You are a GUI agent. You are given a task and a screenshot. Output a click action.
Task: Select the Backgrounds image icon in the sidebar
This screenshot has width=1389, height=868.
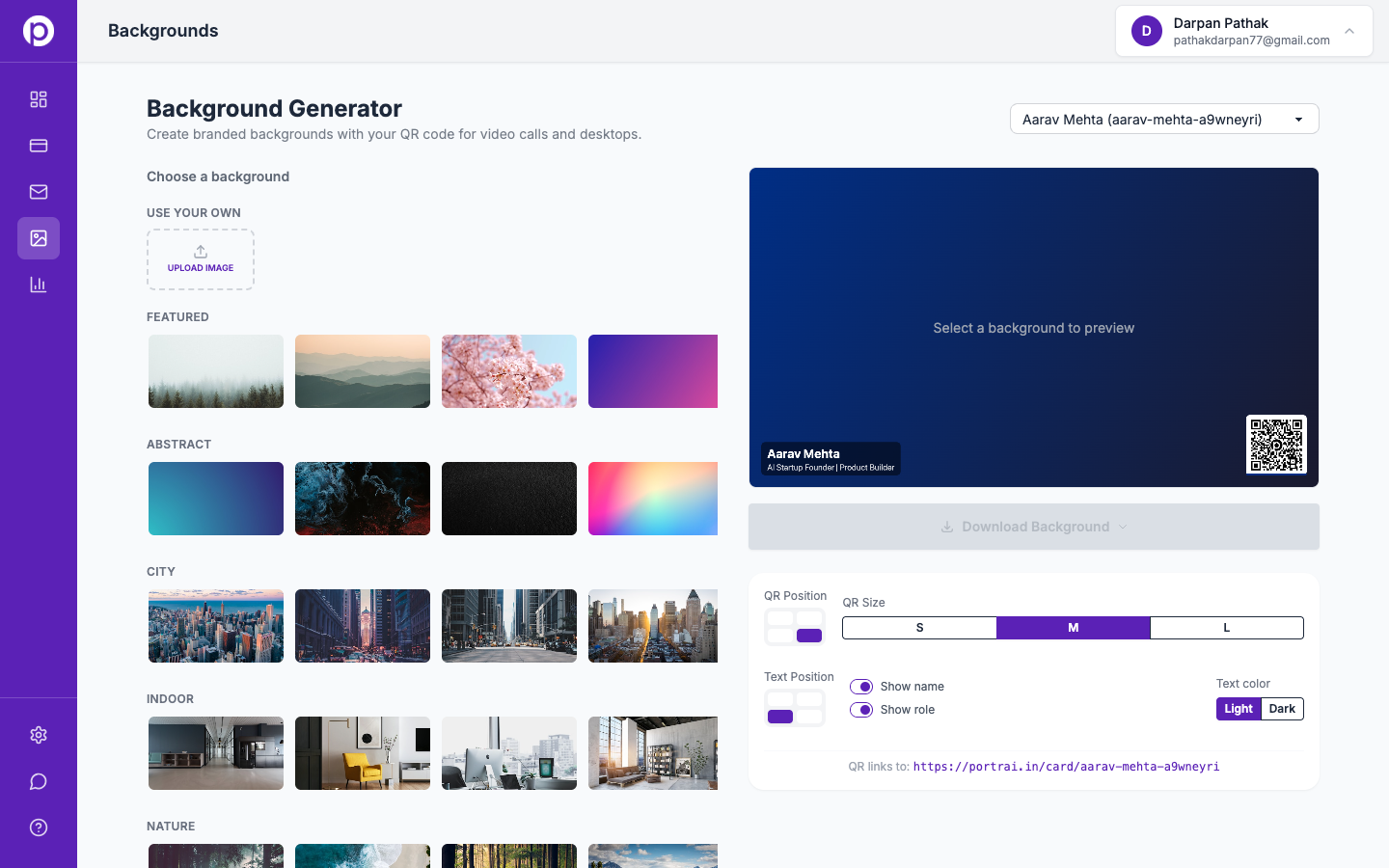(x=39, y=238)
